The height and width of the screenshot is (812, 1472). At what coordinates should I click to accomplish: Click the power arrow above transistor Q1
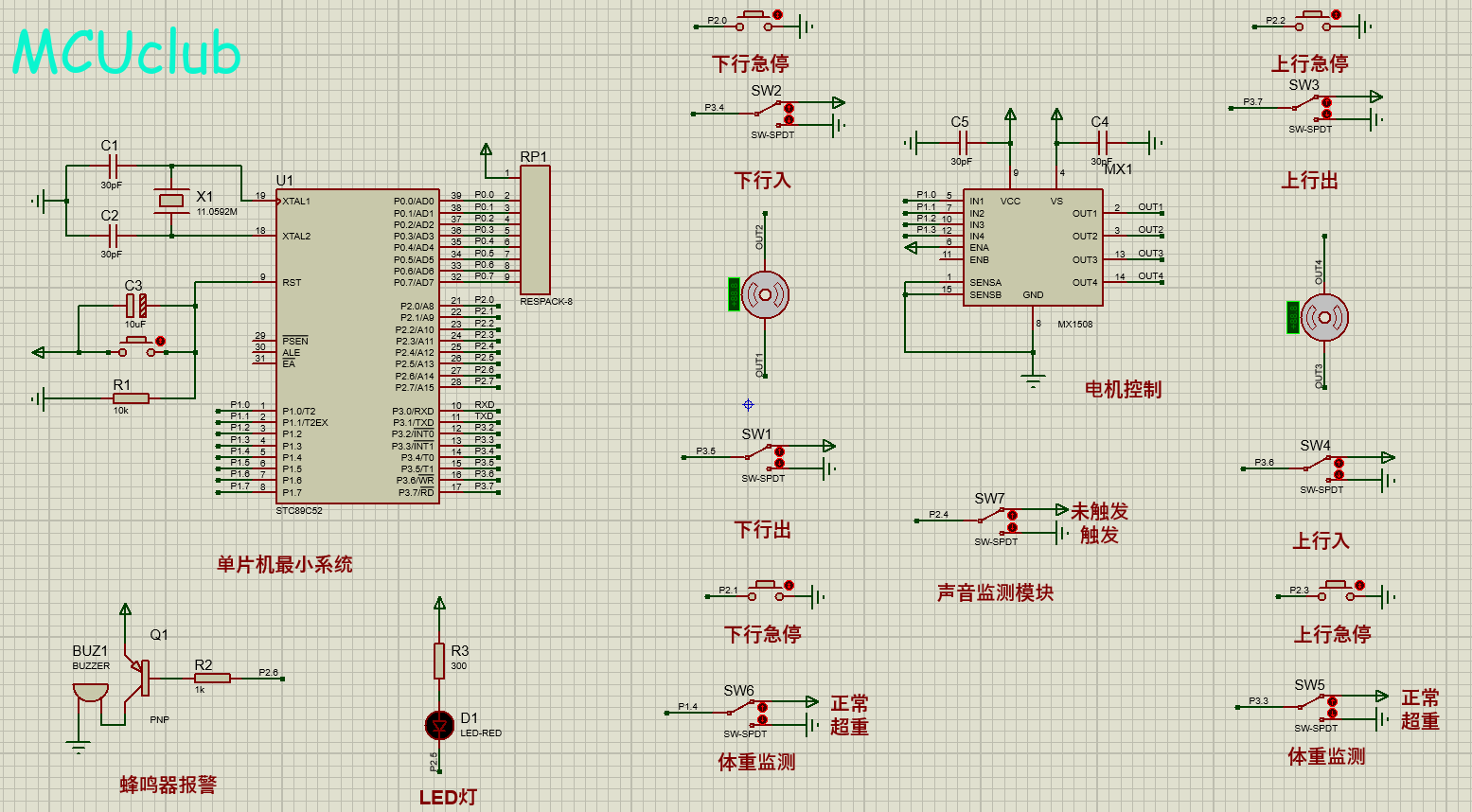125,610
